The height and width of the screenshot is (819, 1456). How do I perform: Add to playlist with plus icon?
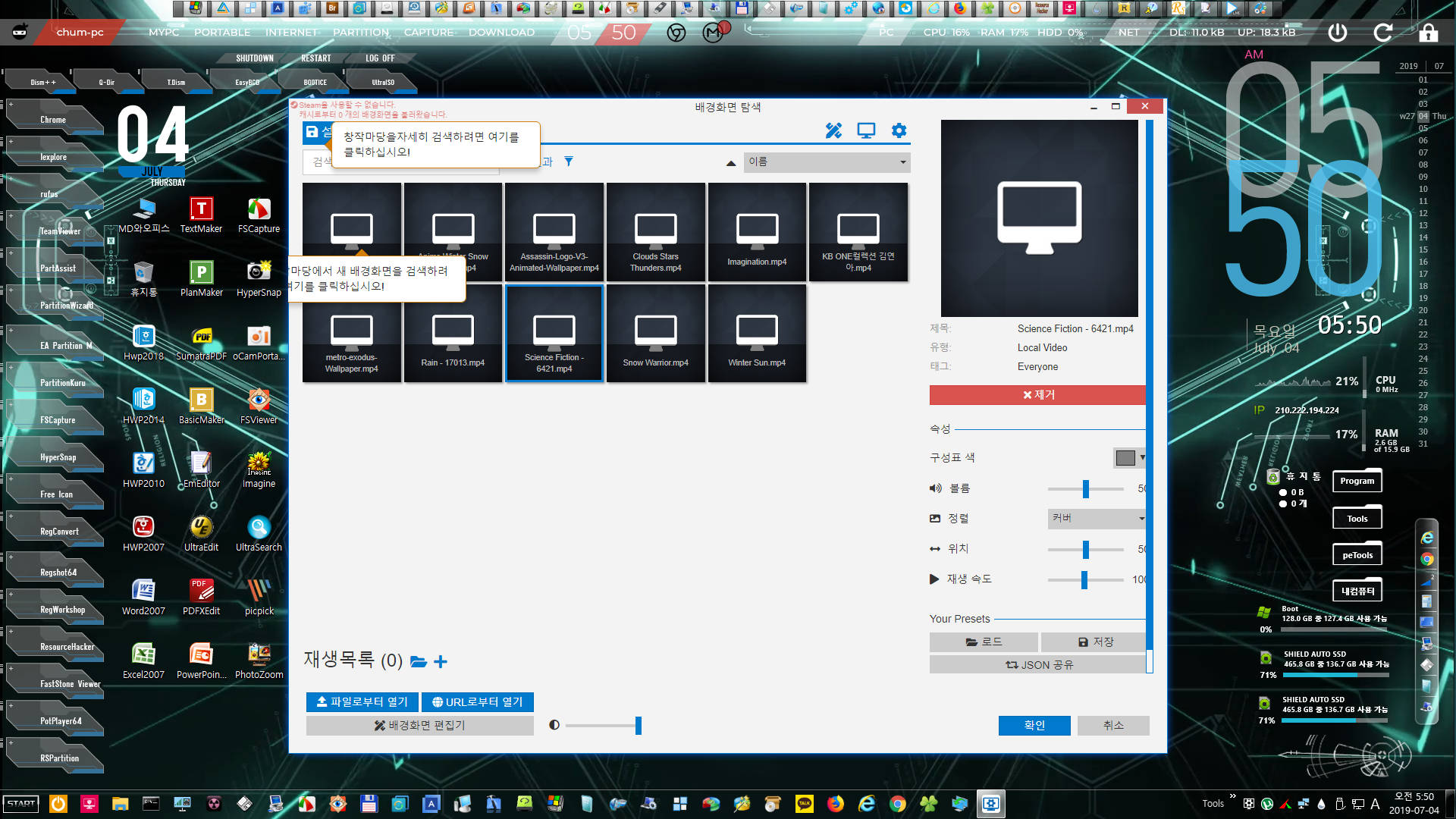tap(441, 661)
